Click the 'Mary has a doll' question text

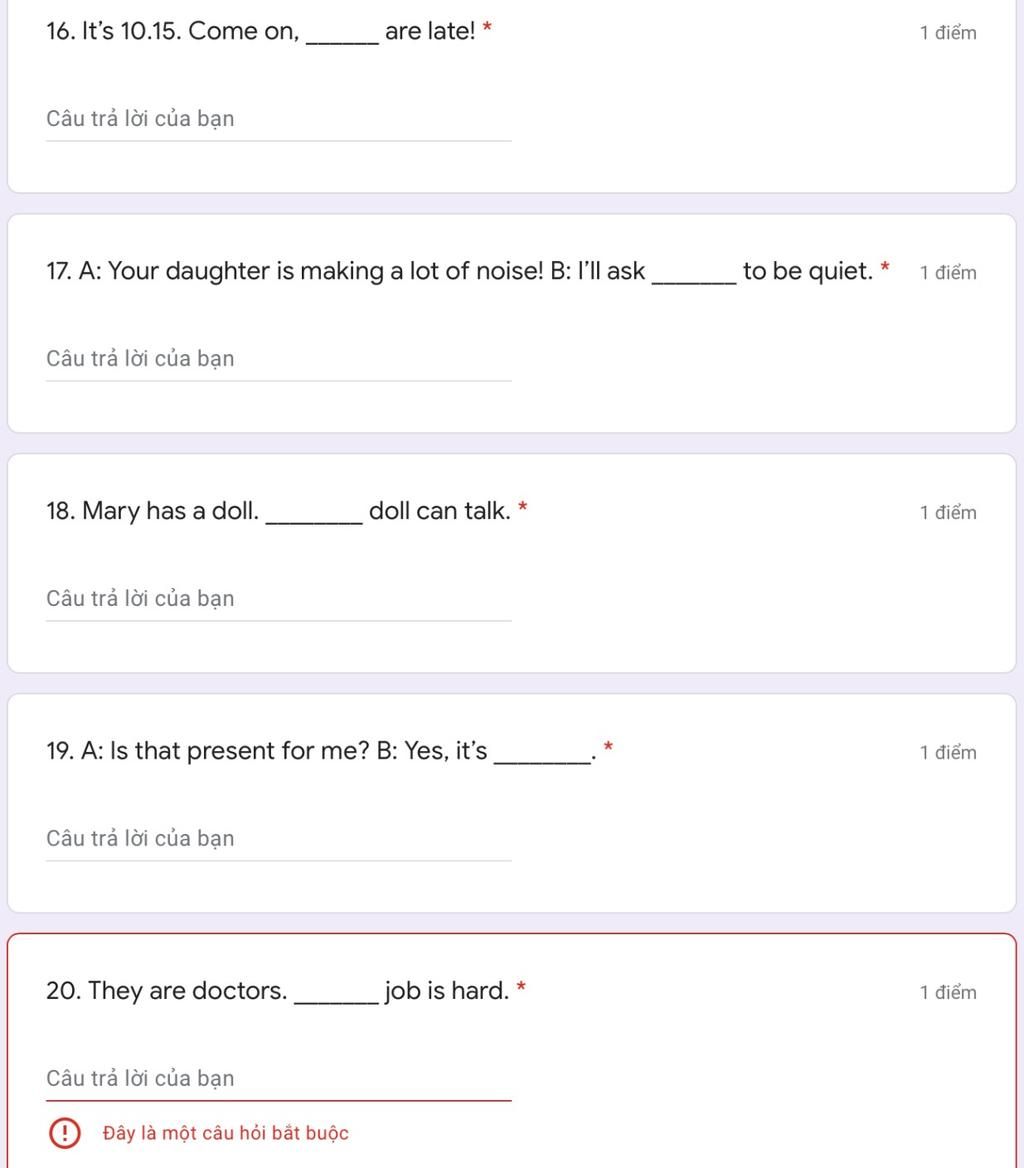point(170,511)
